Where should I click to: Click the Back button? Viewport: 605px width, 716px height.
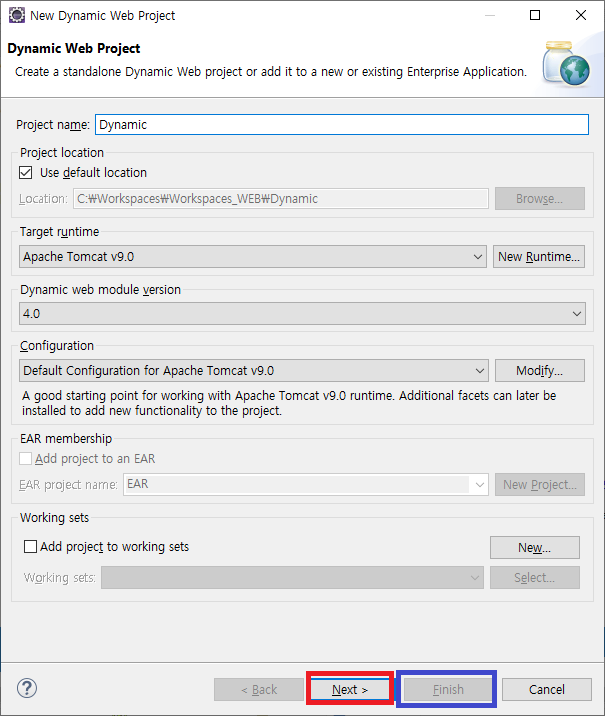click(259, 689)
